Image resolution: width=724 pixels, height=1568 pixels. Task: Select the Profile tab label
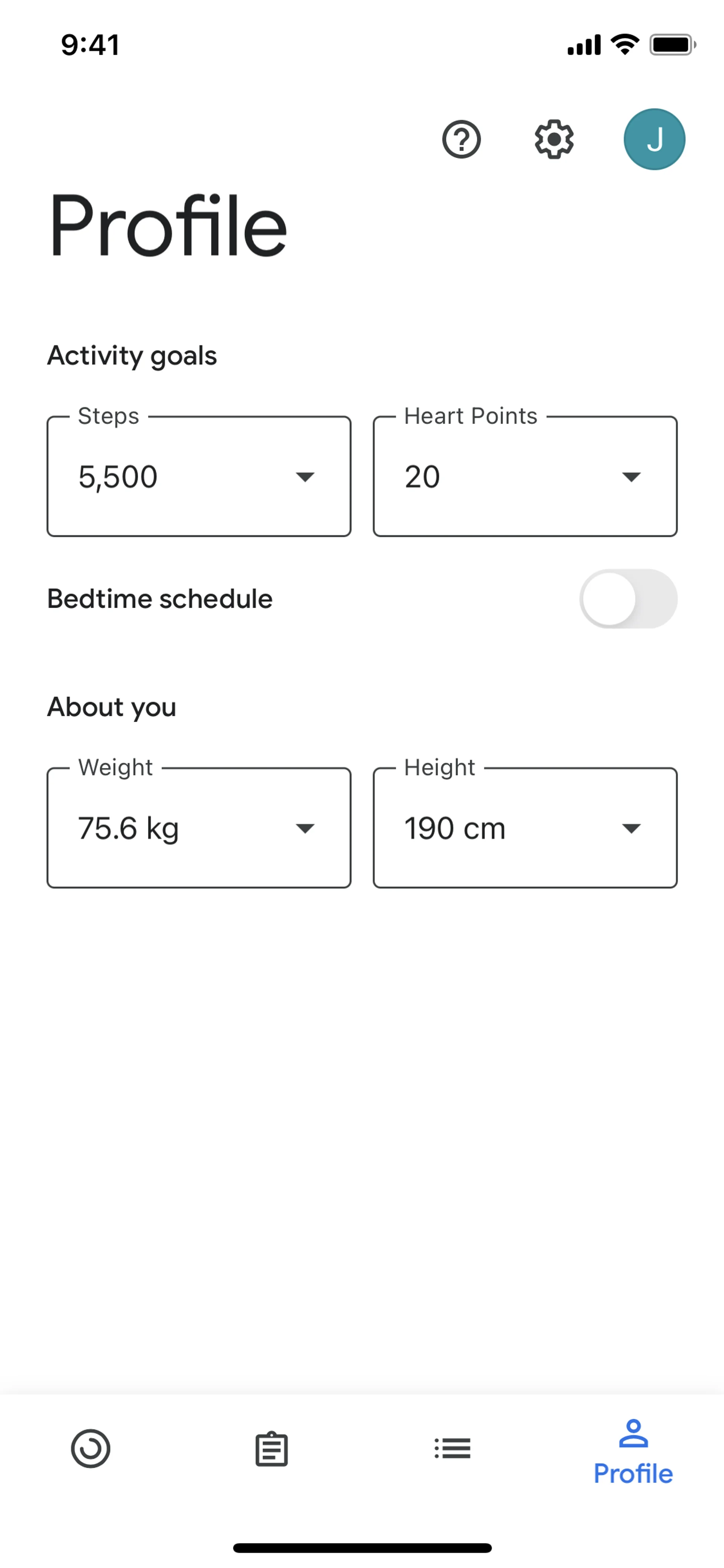coord(633,1474)
